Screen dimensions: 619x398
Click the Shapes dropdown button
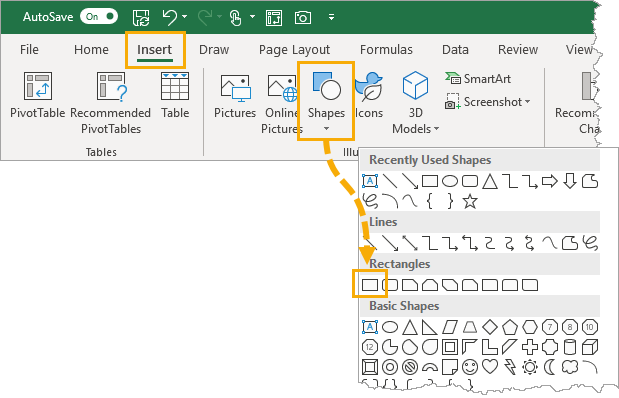point(326,101)
